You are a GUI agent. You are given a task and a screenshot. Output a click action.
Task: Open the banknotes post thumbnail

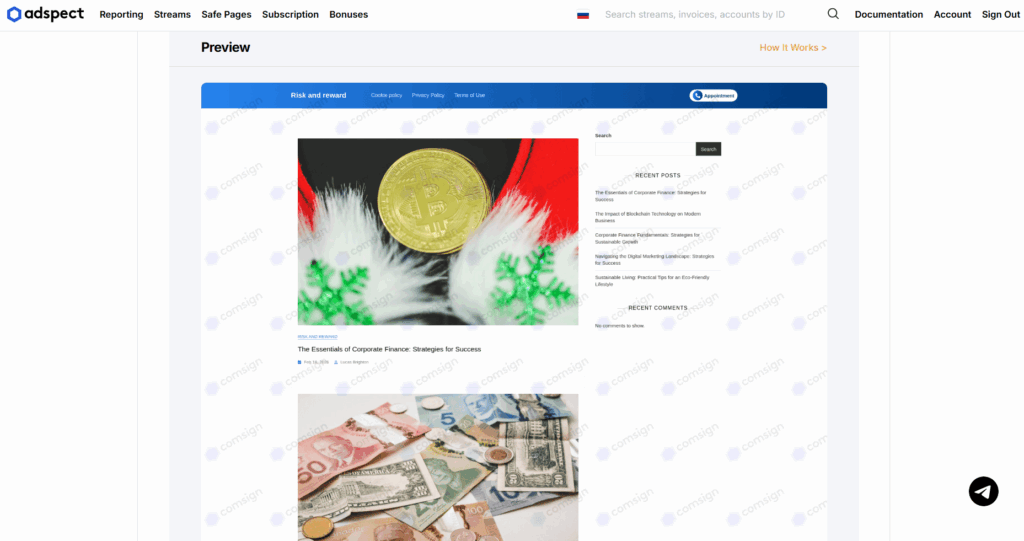click(x=438, y=467)
